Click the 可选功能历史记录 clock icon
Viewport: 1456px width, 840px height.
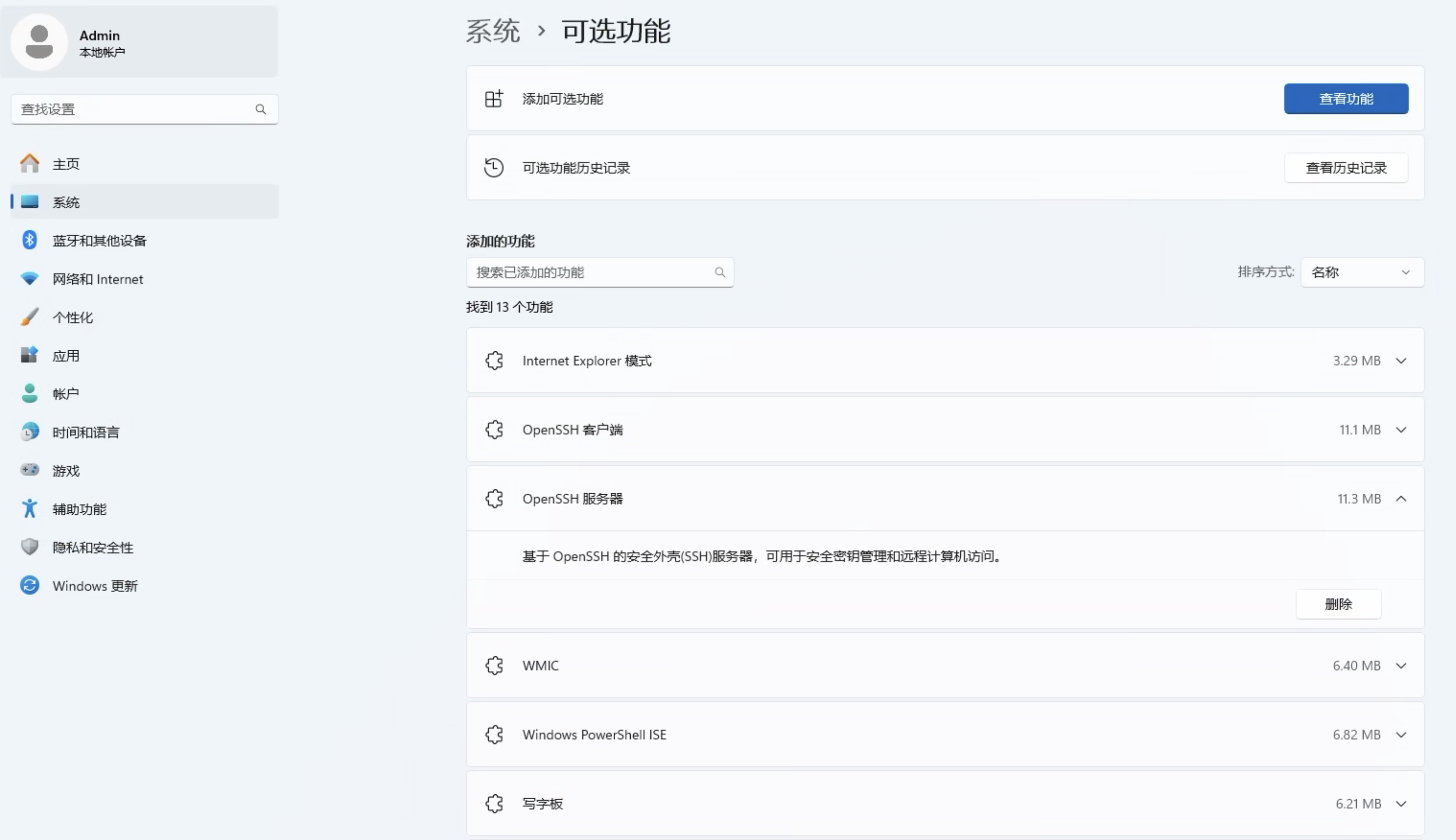494,168
